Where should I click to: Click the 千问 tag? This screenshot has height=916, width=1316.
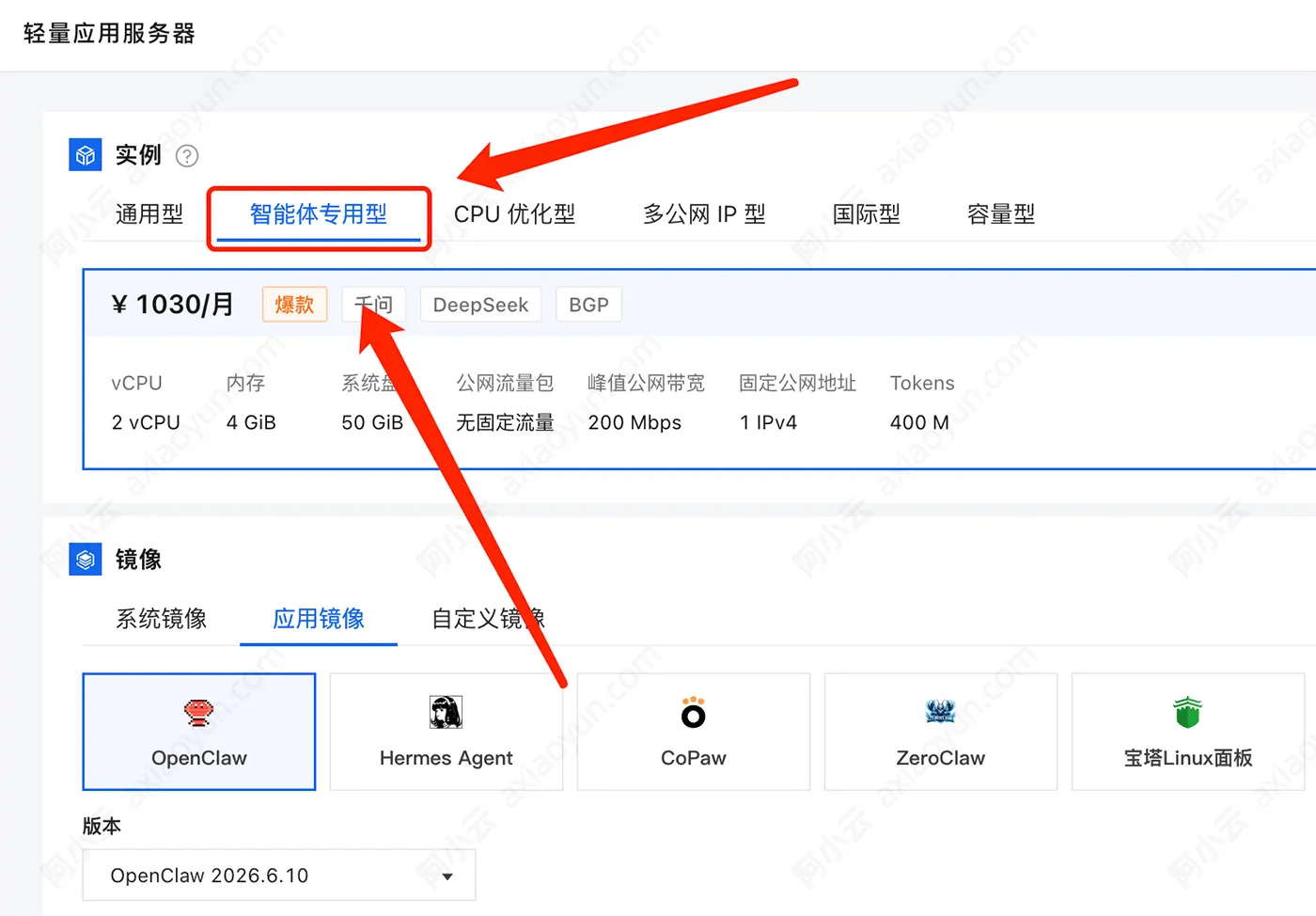click(373, 305)
